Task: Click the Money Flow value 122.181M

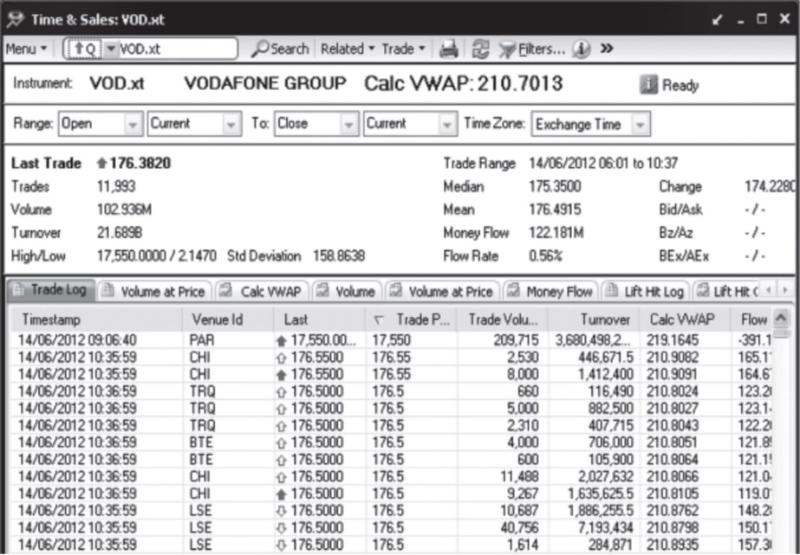Action: tap(556, 233)
